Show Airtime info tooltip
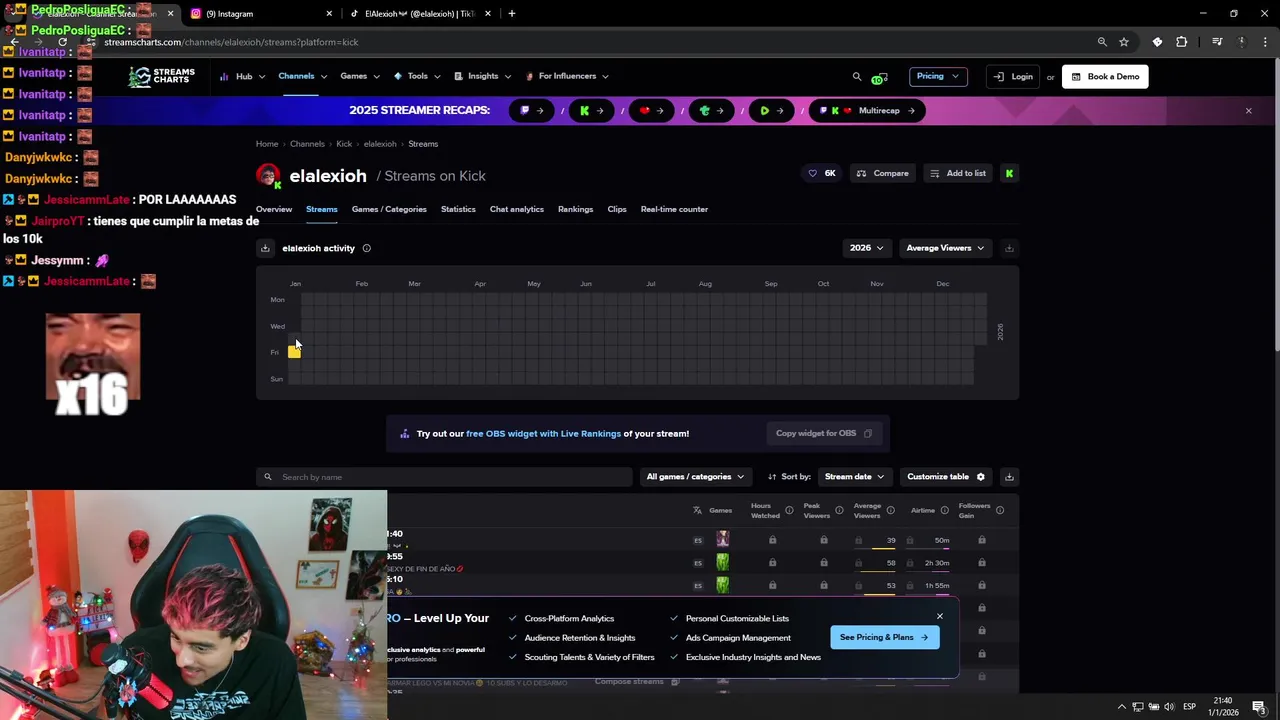Image resolution: width=1280 pixels, height=720 pixels. click(944, 510)
